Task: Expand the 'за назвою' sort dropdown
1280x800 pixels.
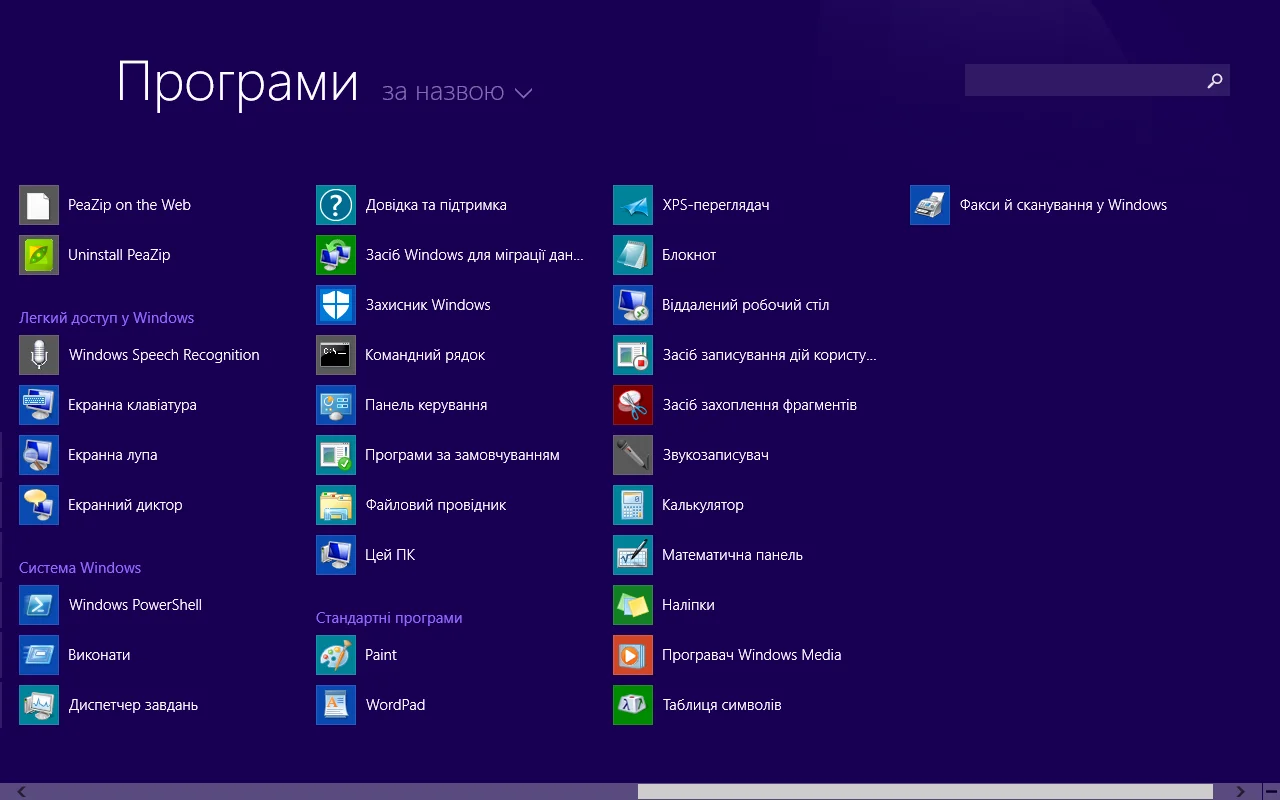Action: pos(443,92)
